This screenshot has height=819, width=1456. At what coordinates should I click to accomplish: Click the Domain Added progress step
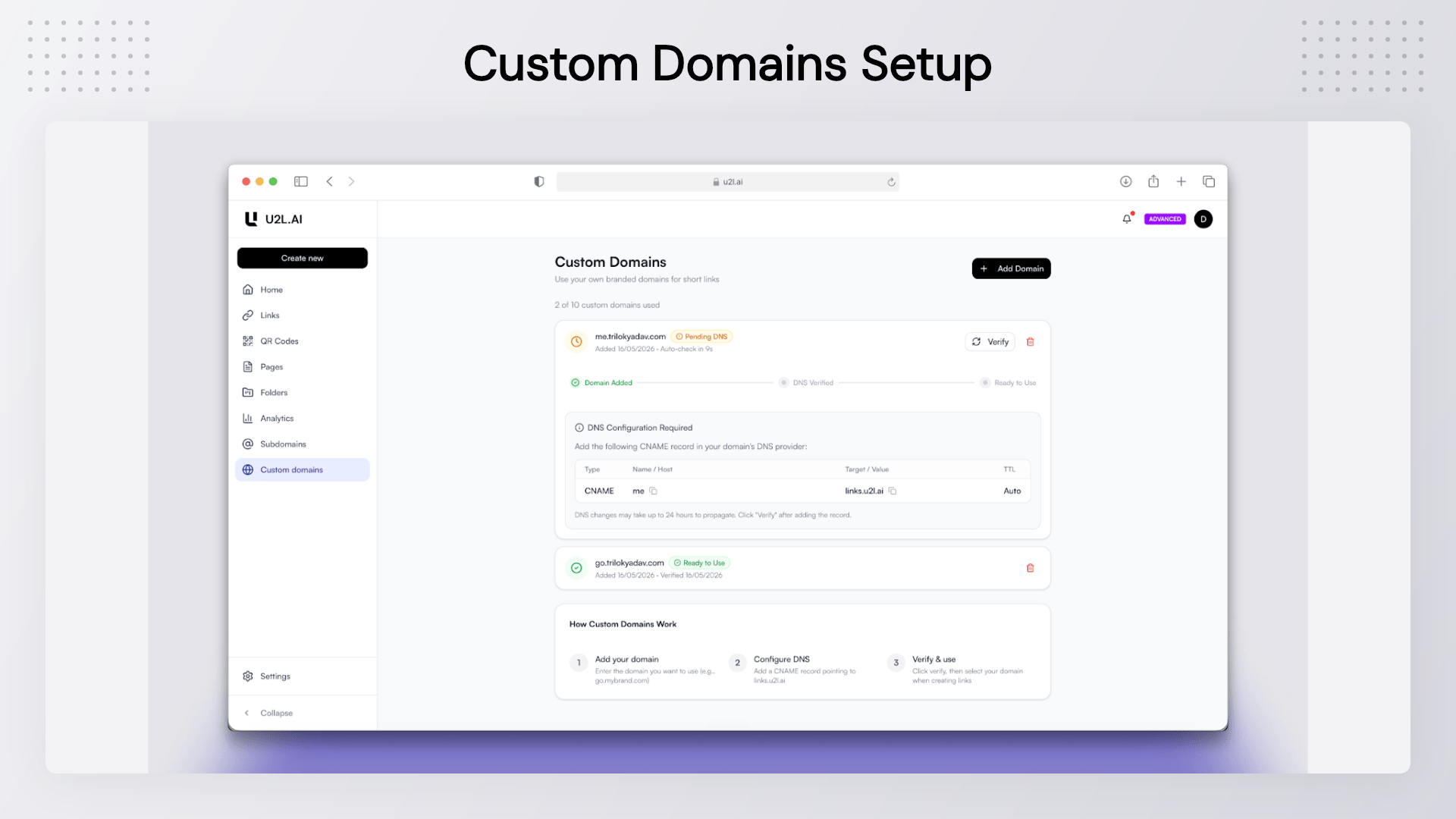601,383
